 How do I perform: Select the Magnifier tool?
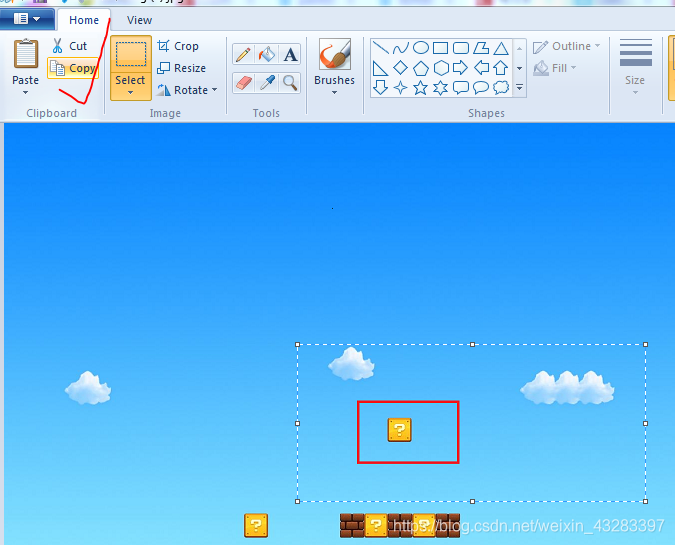pyautogui.click(x=290, y=83)
